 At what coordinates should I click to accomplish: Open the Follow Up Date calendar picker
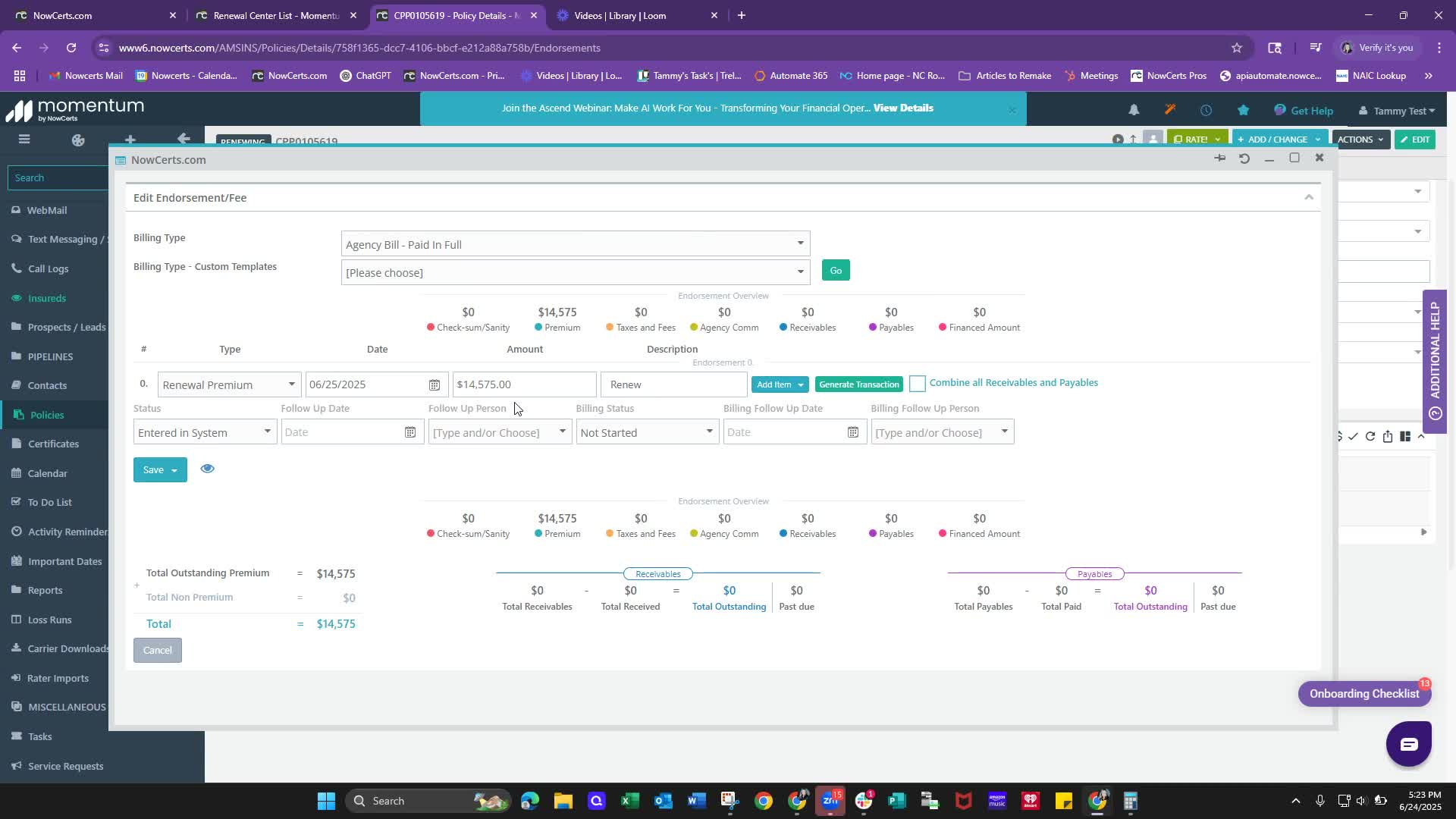tap(409, 432)
